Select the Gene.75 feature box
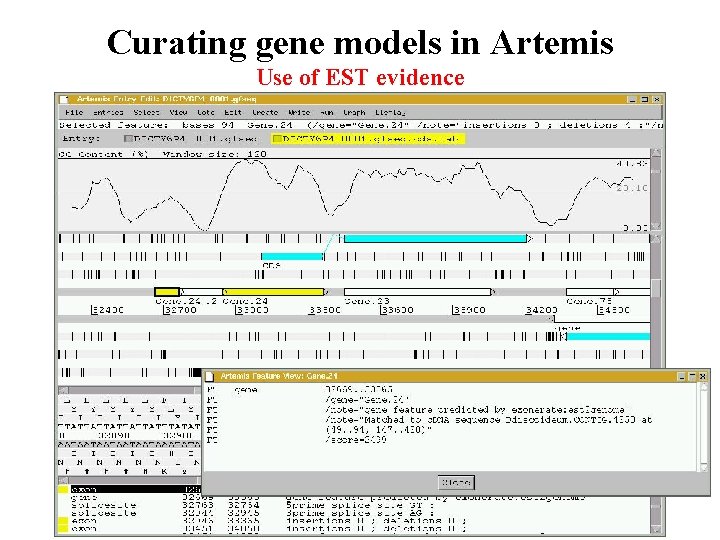The image size is (720, 540). point(590,292)
